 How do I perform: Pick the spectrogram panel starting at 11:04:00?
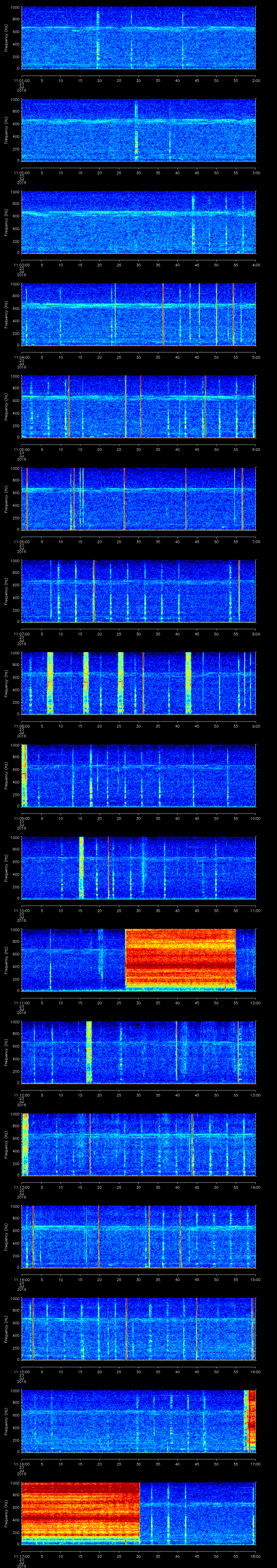tap(139, 315)
